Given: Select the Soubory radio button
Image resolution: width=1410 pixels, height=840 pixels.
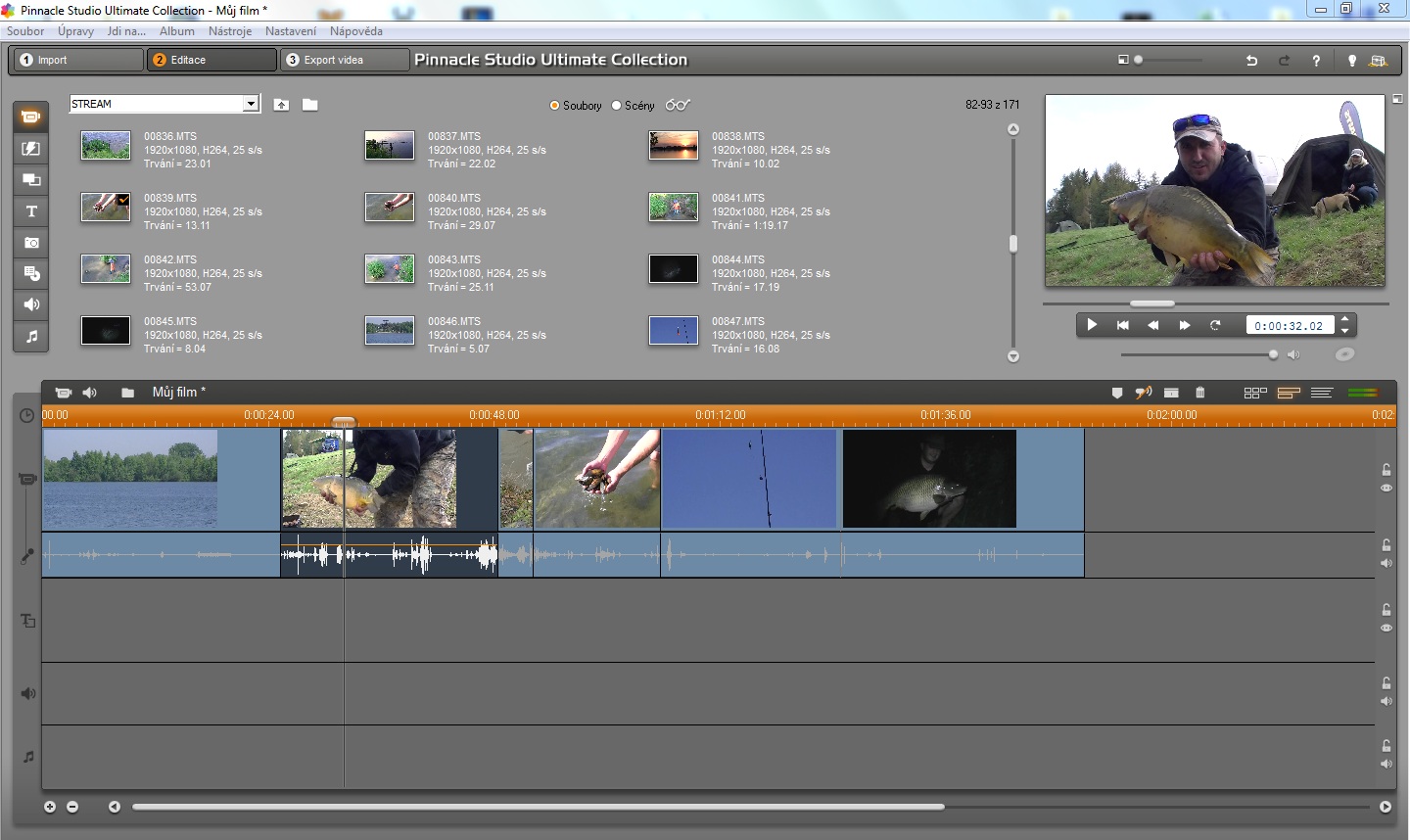Looking at the screenshot, I should [x=554, y=106].
